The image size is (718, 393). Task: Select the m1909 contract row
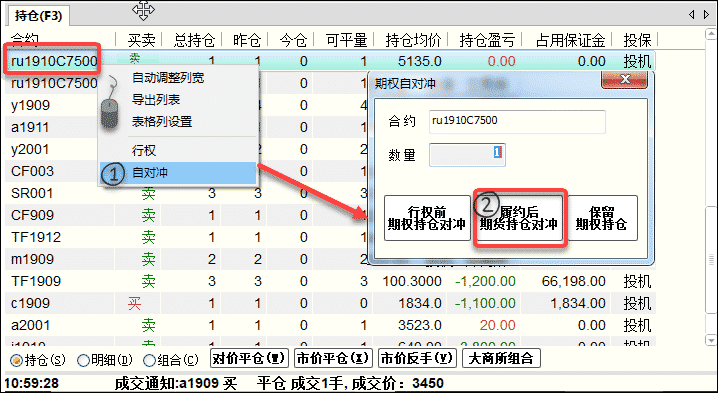(330, 259)
